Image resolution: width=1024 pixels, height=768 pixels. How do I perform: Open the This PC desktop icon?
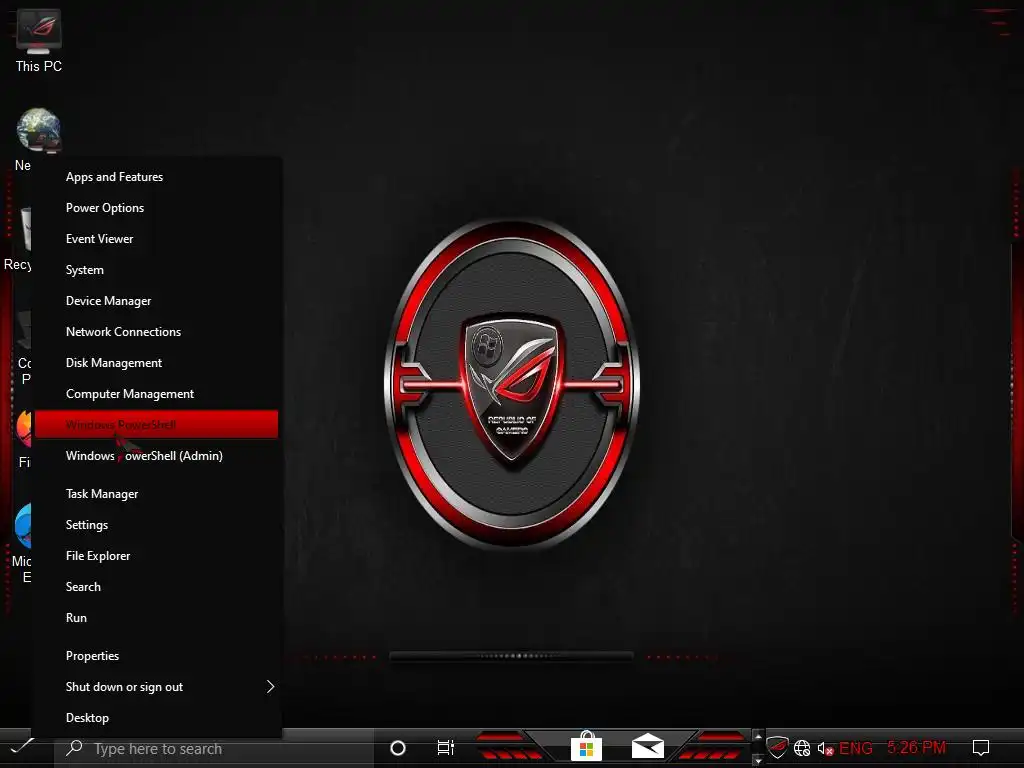point(39,40)
